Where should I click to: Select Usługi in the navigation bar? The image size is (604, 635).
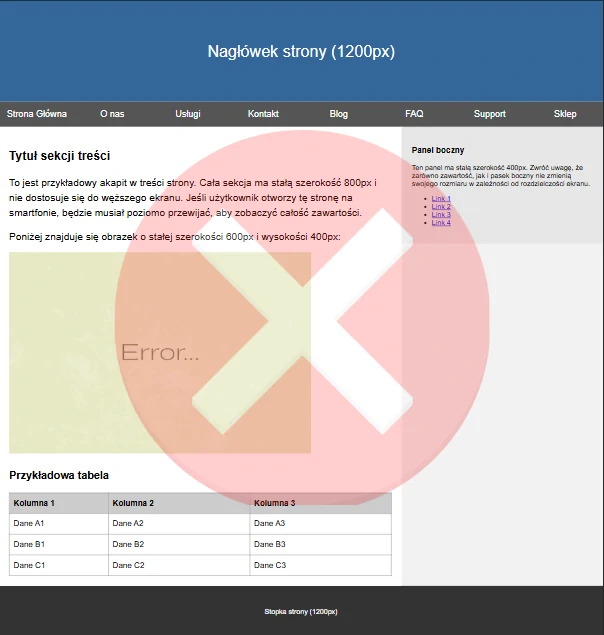click(188, 114)
